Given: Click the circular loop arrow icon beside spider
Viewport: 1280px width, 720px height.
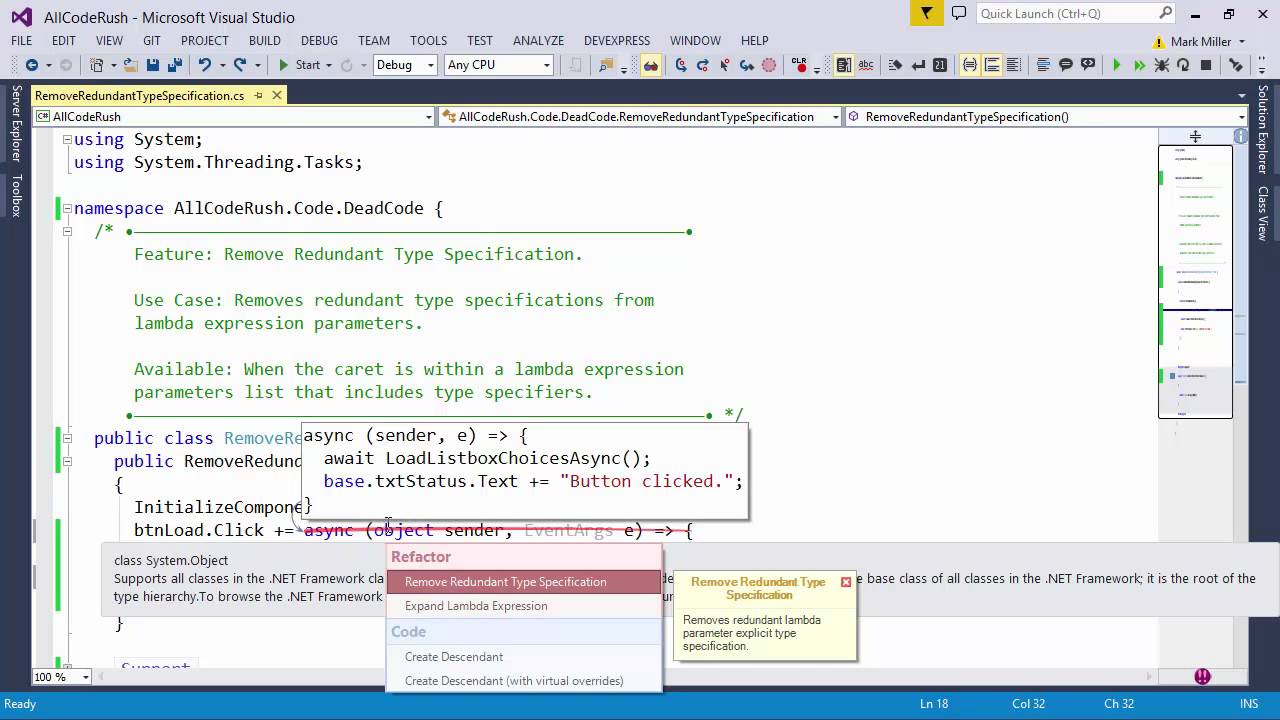Looking at the screenshot, I should pyautogui.click(x=1183, y=65).
